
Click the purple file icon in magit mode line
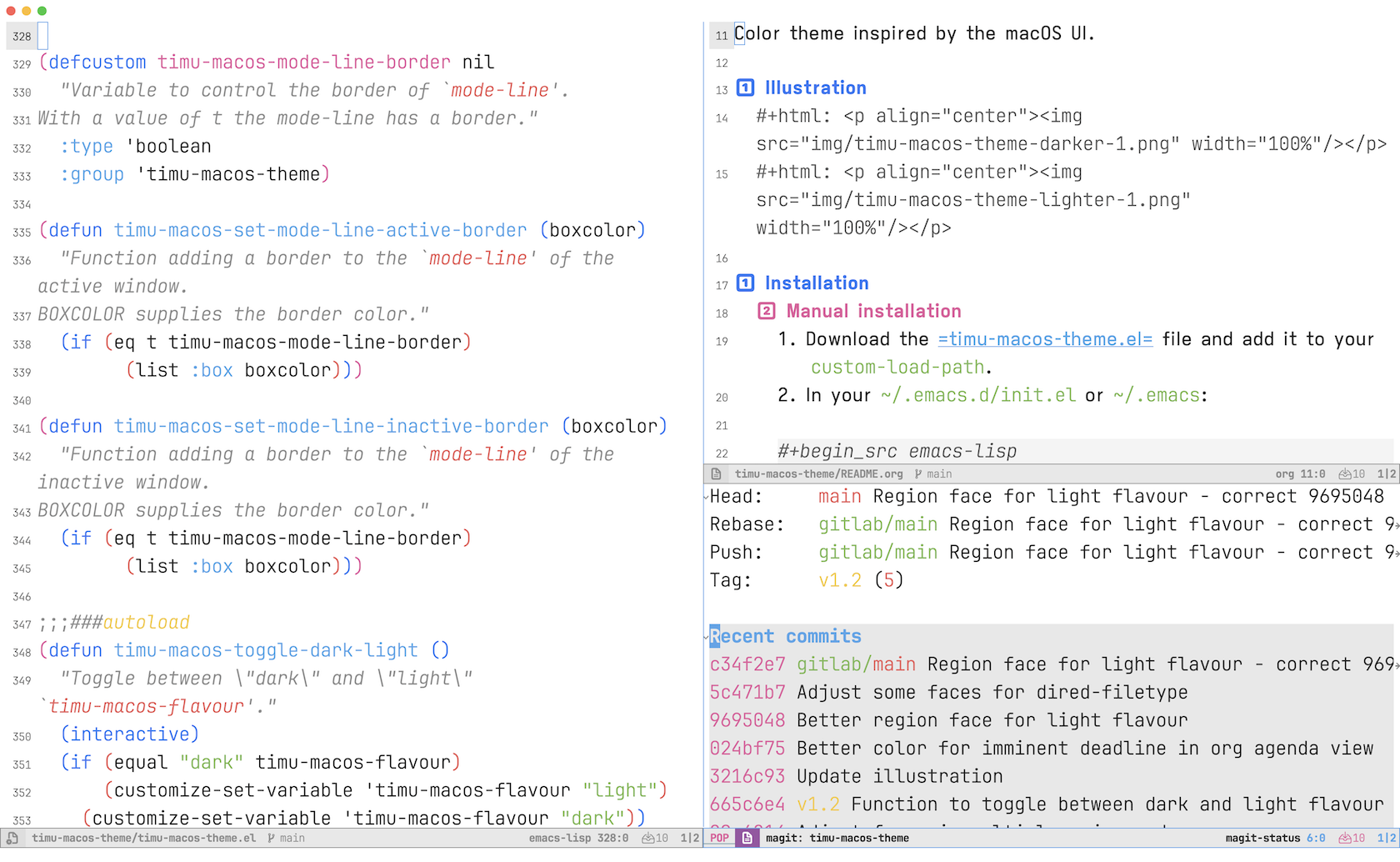747,838
